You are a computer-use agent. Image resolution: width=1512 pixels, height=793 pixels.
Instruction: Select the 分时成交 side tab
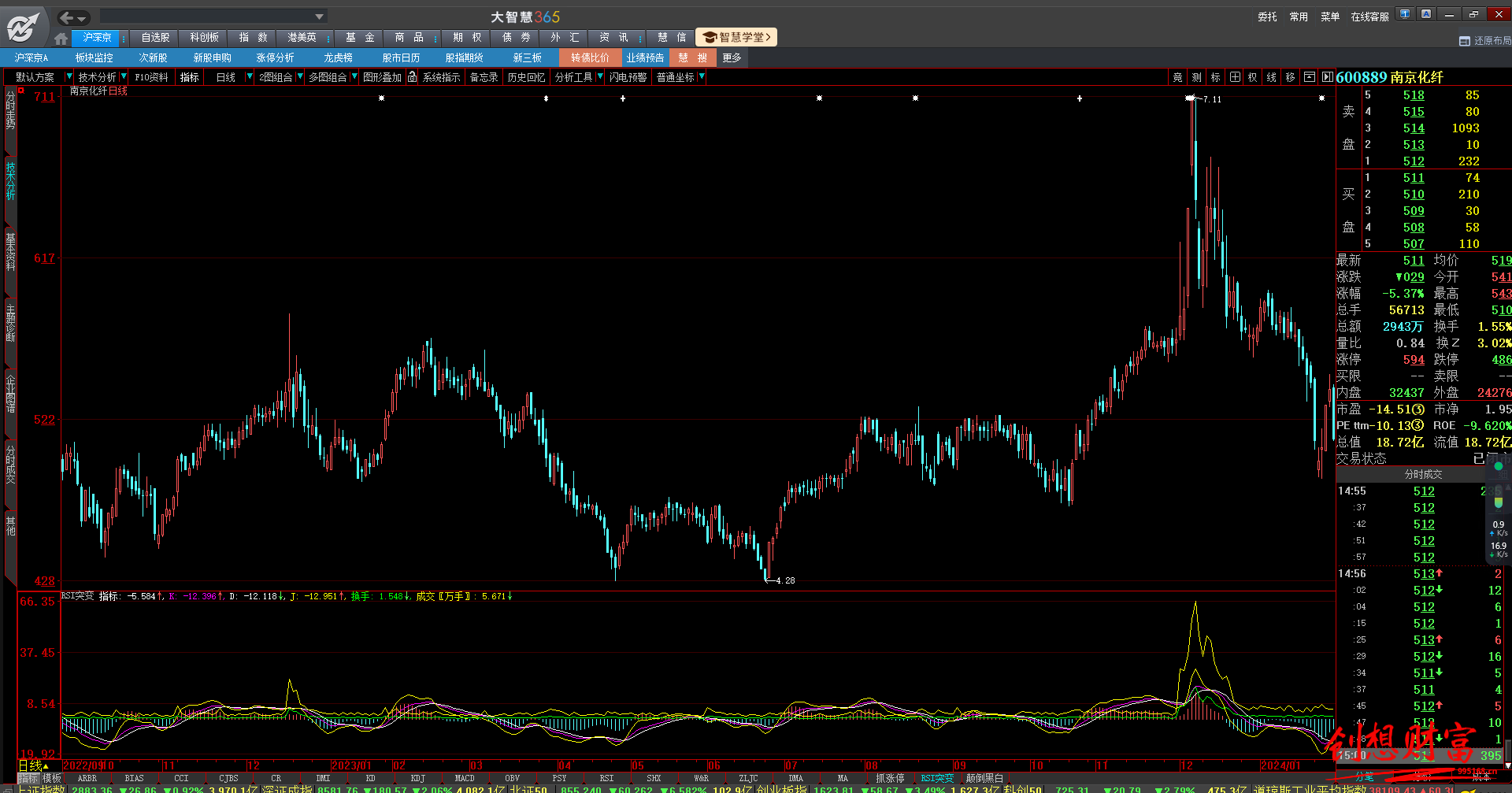pyautogui.click(x=10, y=464)
